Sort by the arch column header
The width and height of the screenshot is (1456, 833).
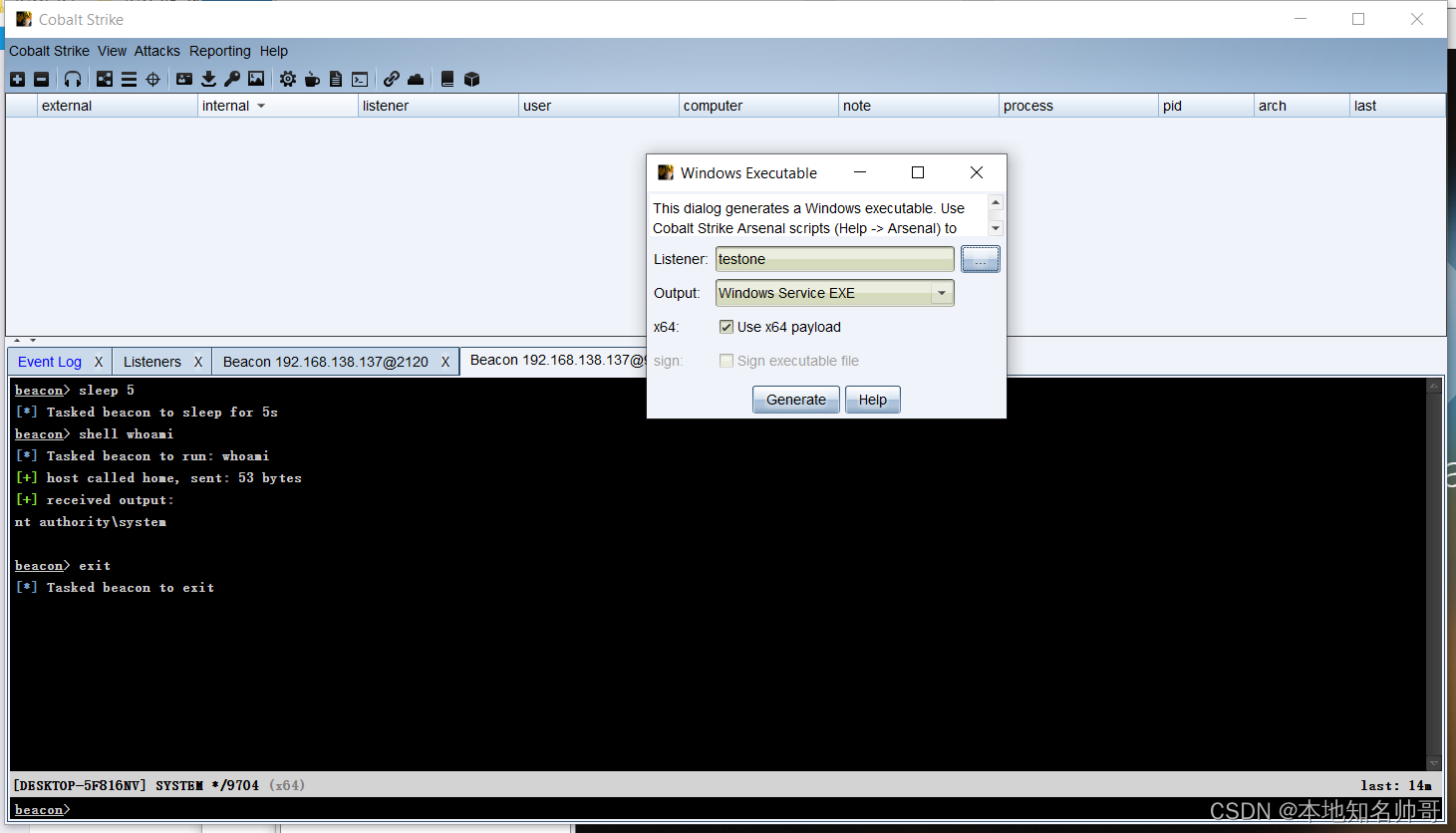pyautogui.click(x=1302, y=106)
